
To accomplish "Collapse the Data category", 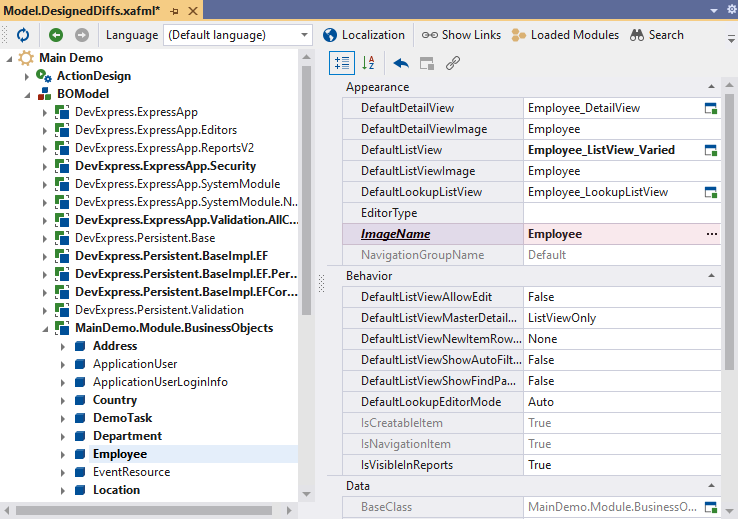I will [x=711, y=486].
